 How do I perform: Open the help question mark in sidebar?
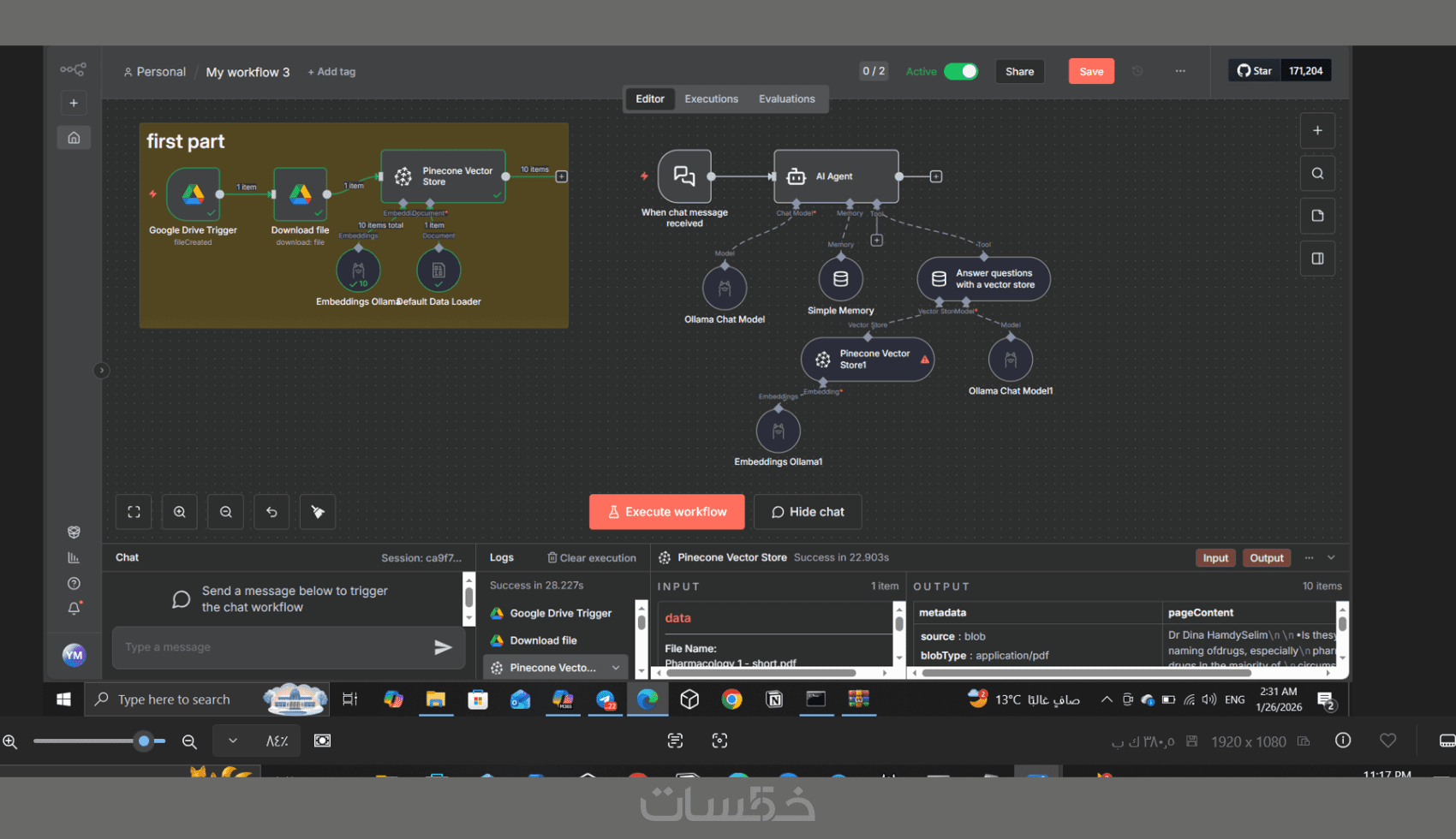pos(74,584)
